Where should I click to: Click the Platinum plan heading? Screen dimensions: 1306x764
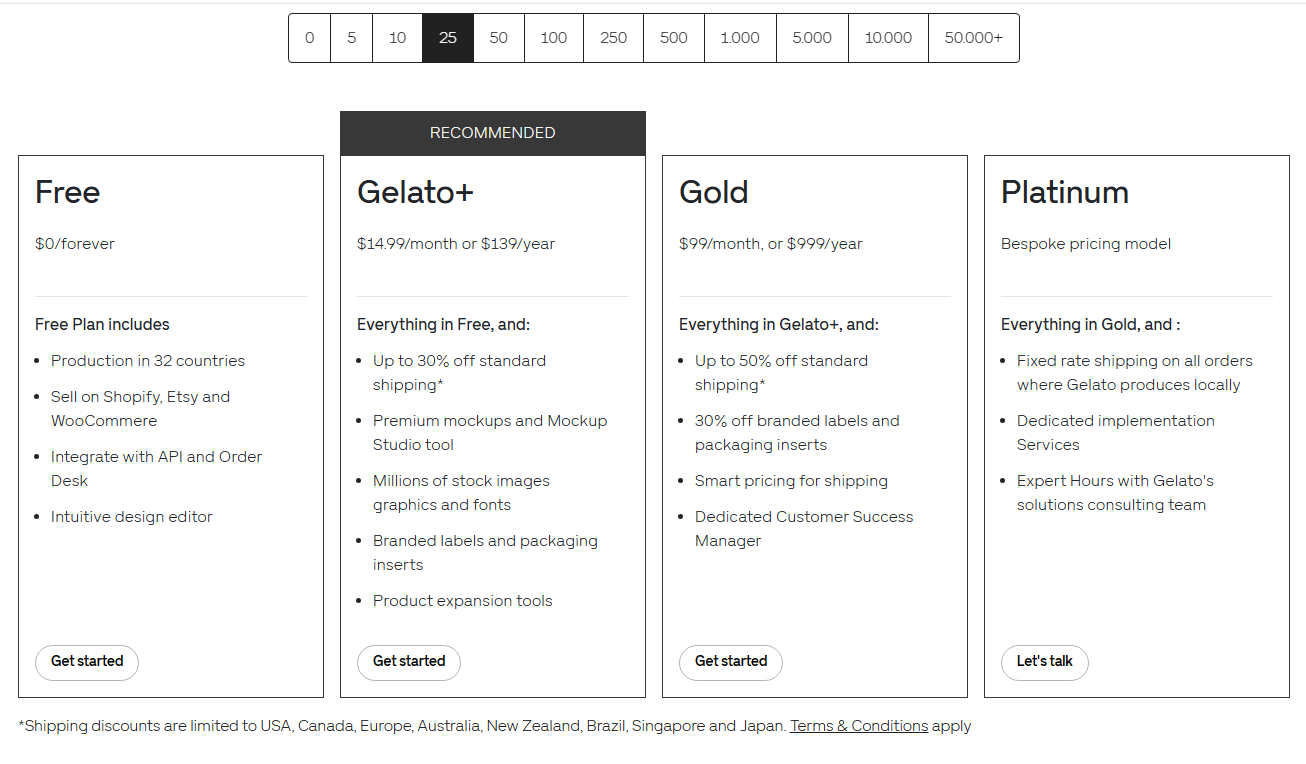tap(1065, 192)
